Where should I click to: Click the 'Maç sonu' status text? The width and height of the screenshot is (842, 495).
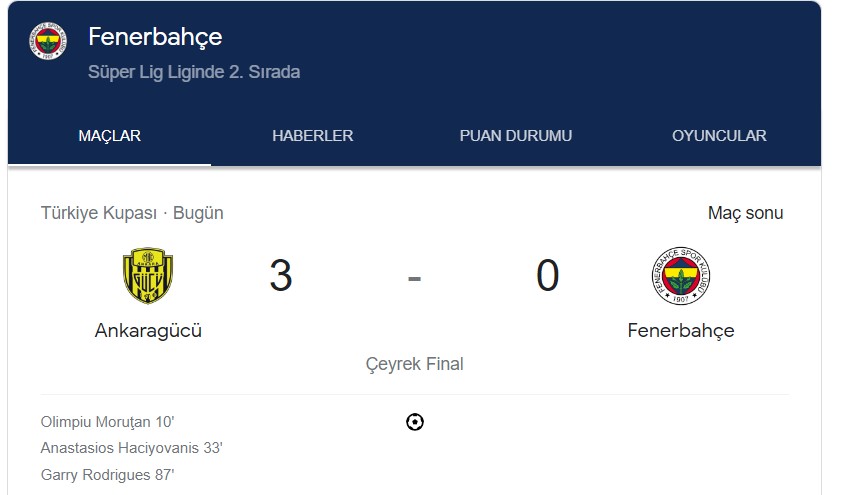[x=745, y=213]
